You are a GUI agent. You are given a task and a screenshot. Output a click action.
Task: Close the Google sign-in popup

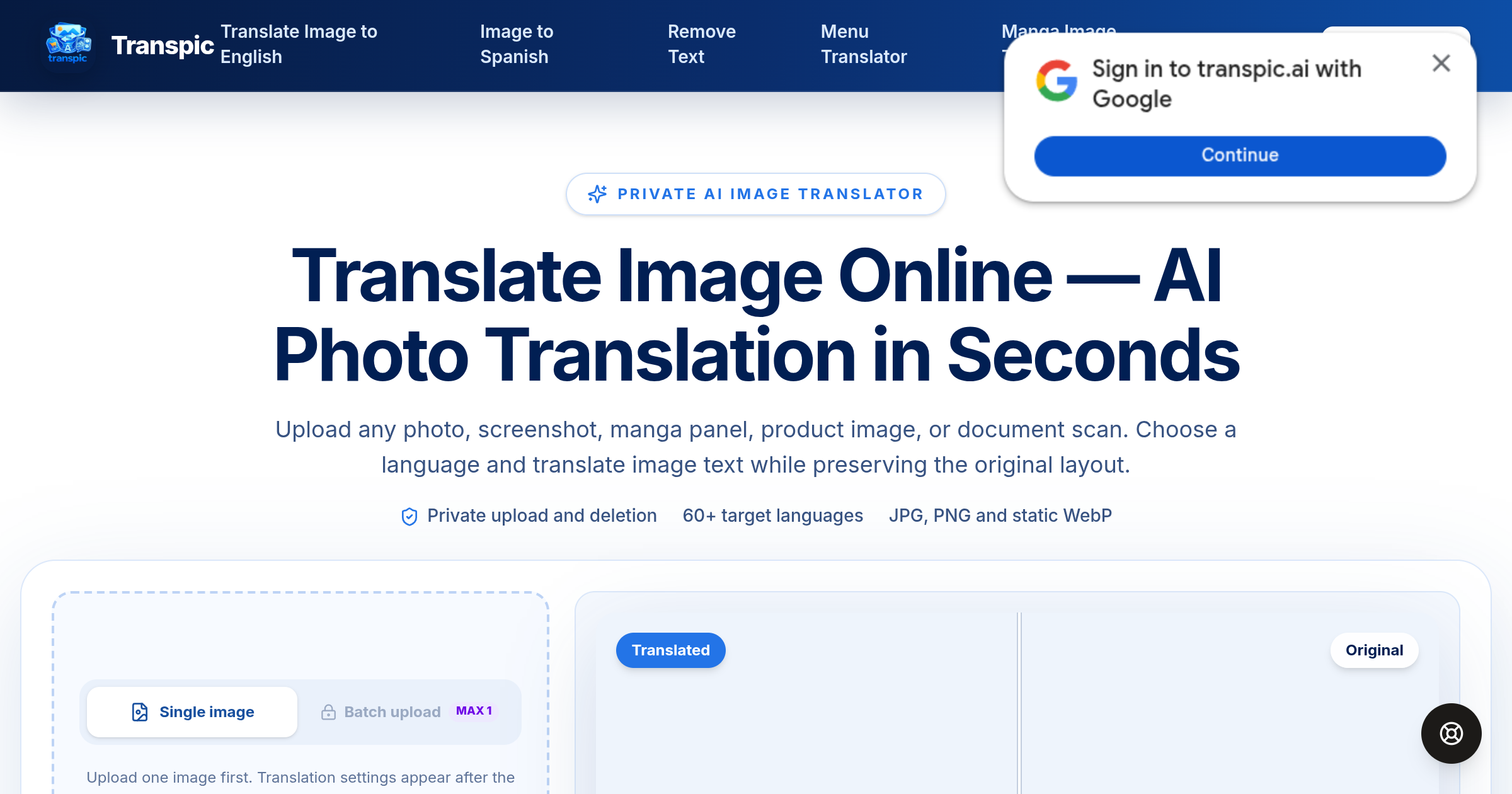click(1441, 63)
